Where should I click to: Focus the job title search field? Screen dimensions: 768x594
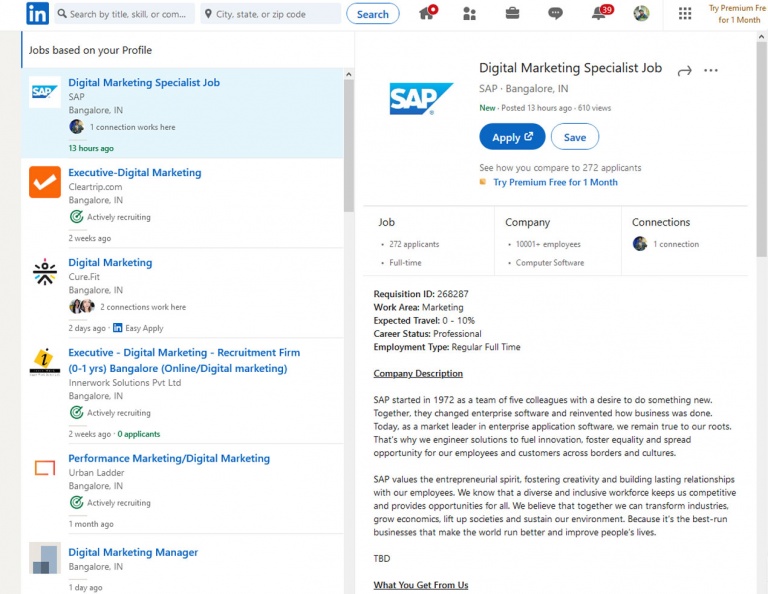coord(124,14)
